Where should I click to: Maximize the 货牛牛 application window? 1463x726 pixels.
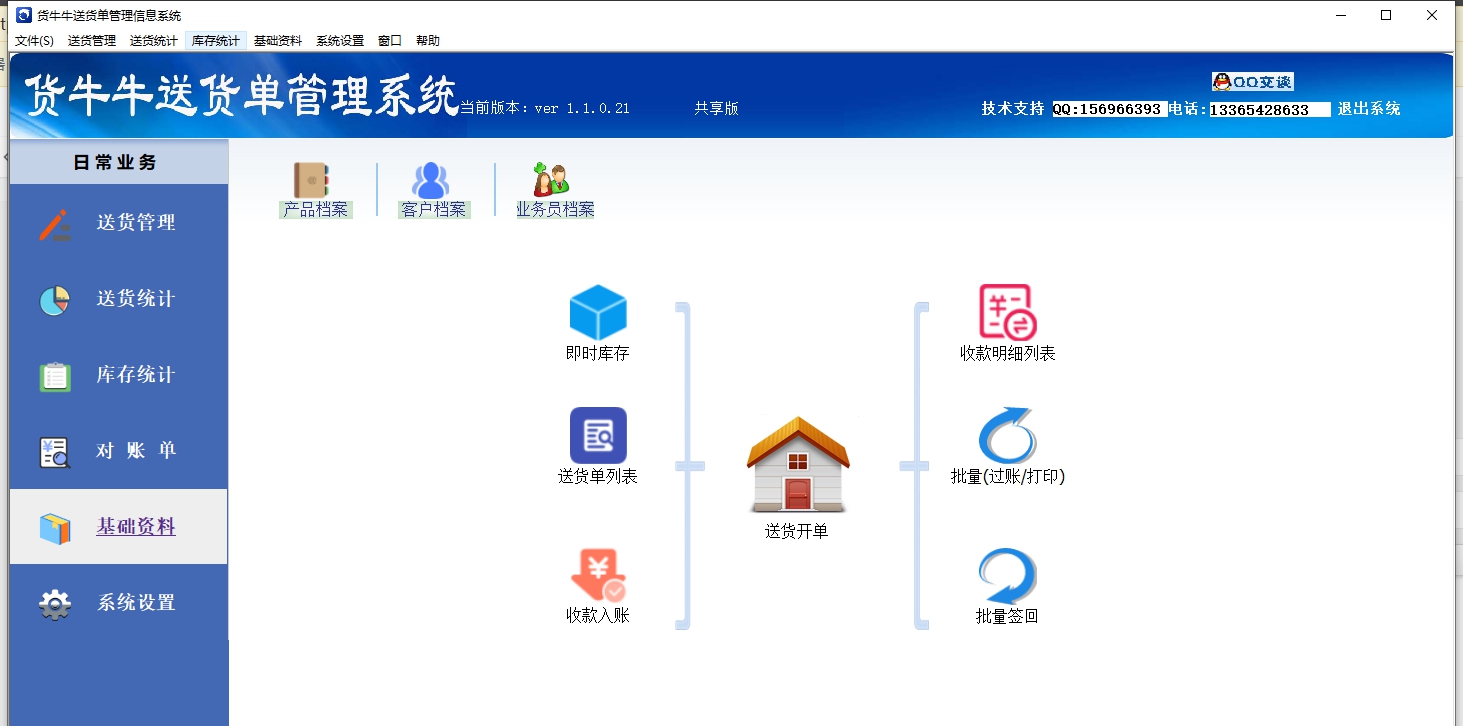pos(1386,15)
